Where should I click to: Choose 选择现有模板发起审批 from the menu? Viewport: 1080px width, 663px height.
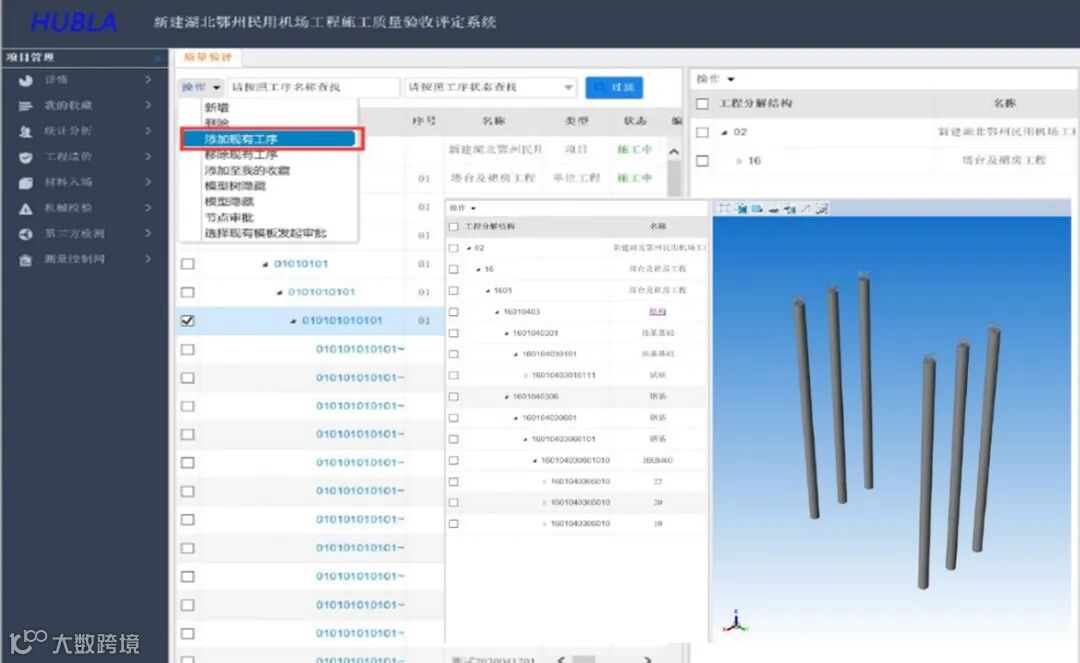point(266,233)
